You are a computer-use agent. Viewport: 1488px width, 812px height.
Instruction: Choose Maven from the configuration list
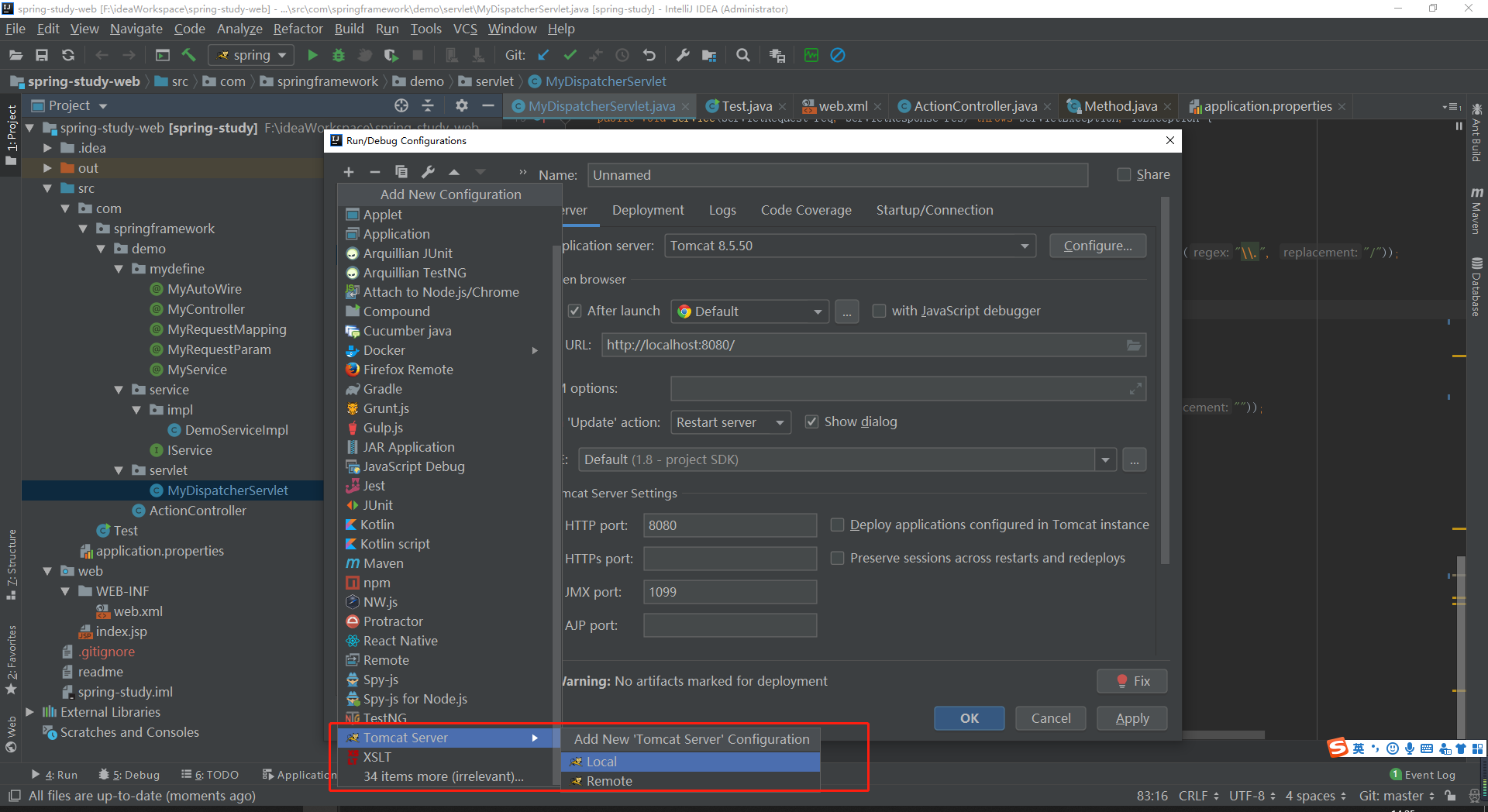pos(383,563)
